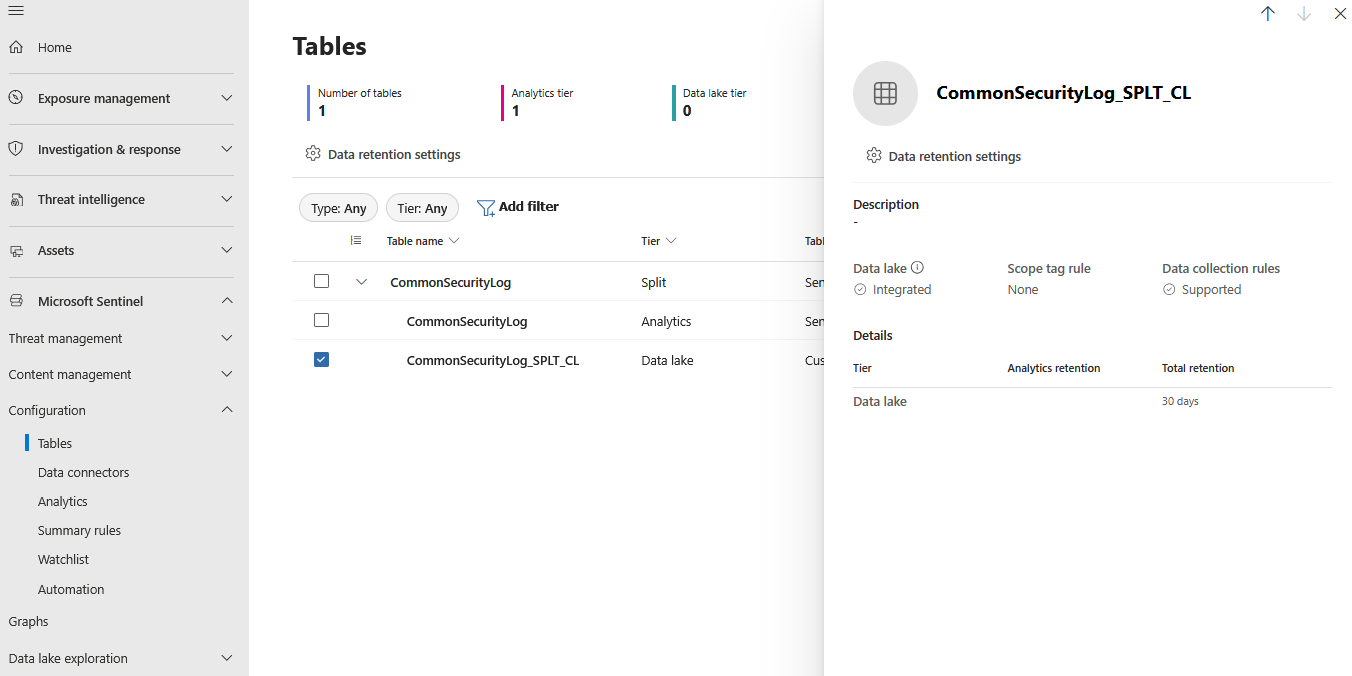Expand Exposure management section chevron
The width and height of the screenshot is (1352, 676).
[x=227, y=98]
